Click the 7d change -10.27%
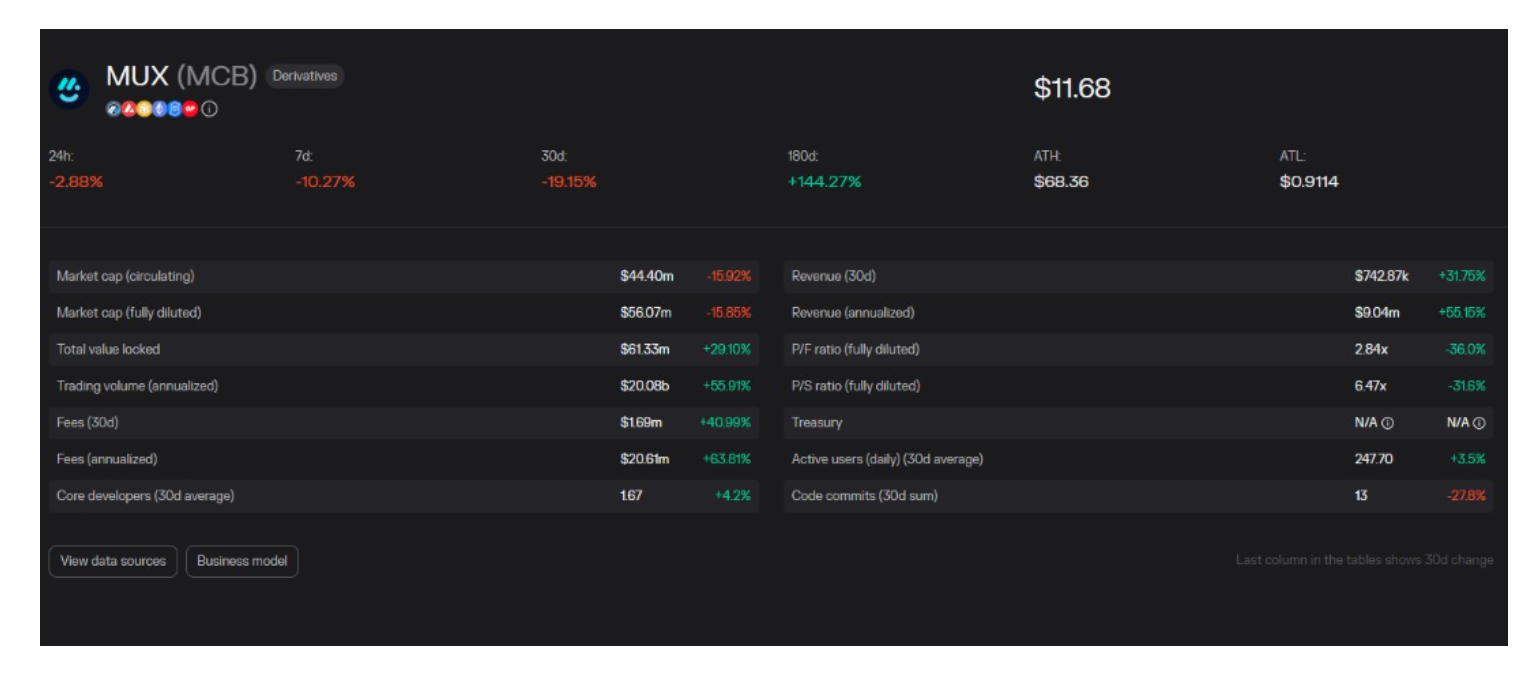1530x674 pixels. click(325, 182)
